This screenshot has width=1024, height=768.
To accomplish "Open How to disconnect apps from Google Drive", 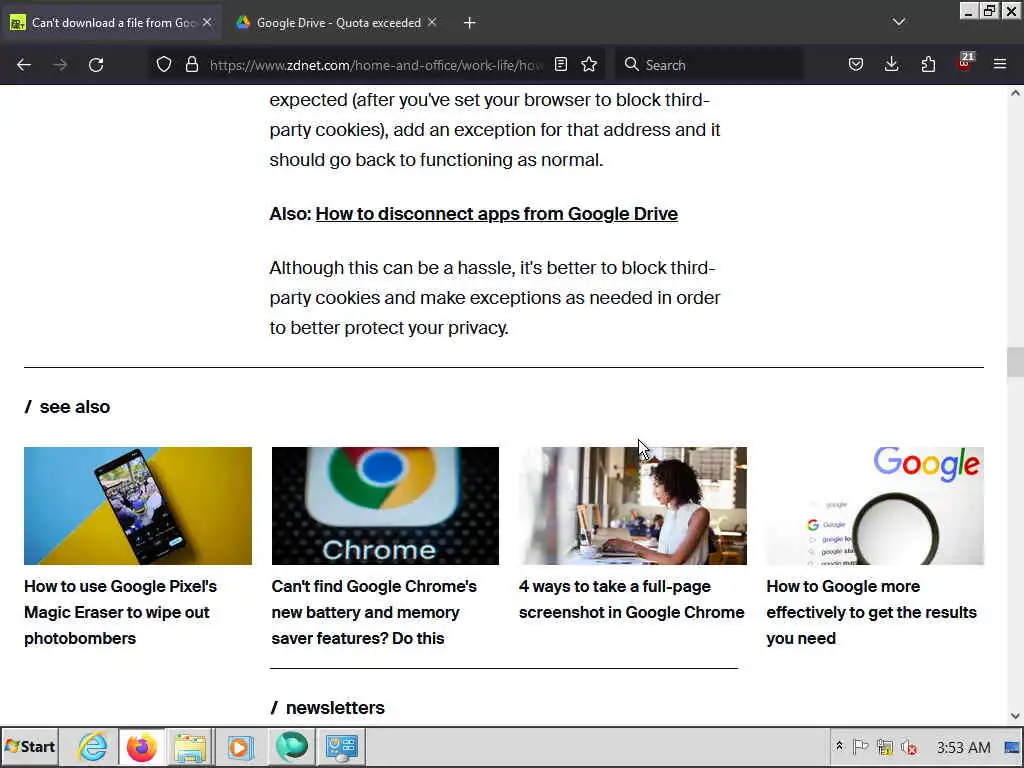I will click(x=496, y=214).
